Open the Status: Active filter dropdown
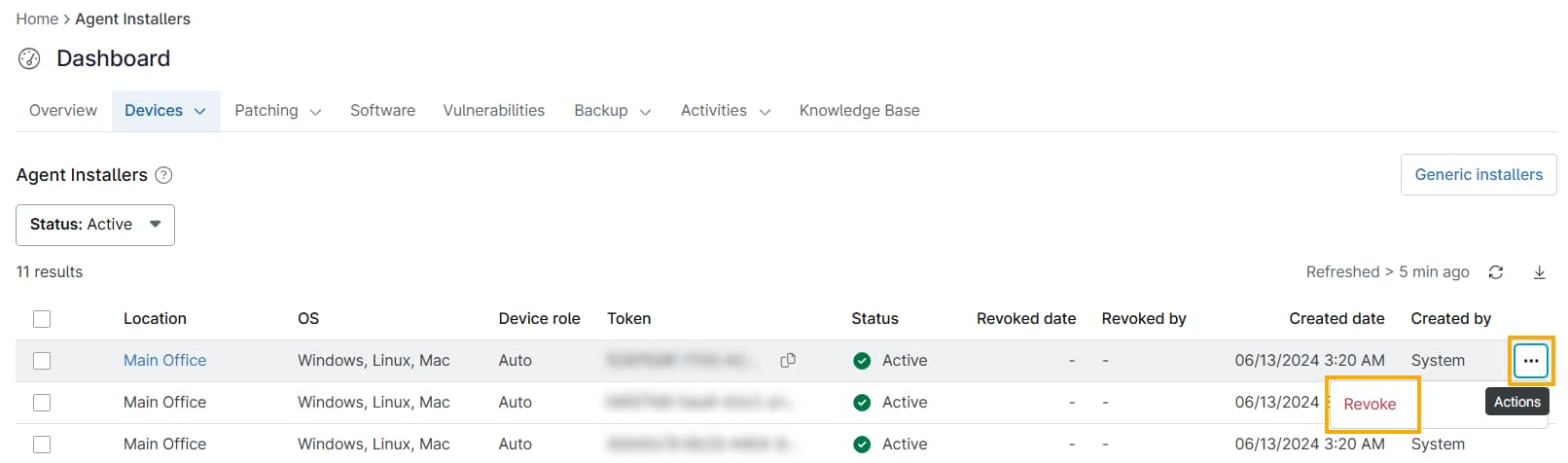This screenshot has width=1568, height=463. [95, 225]
